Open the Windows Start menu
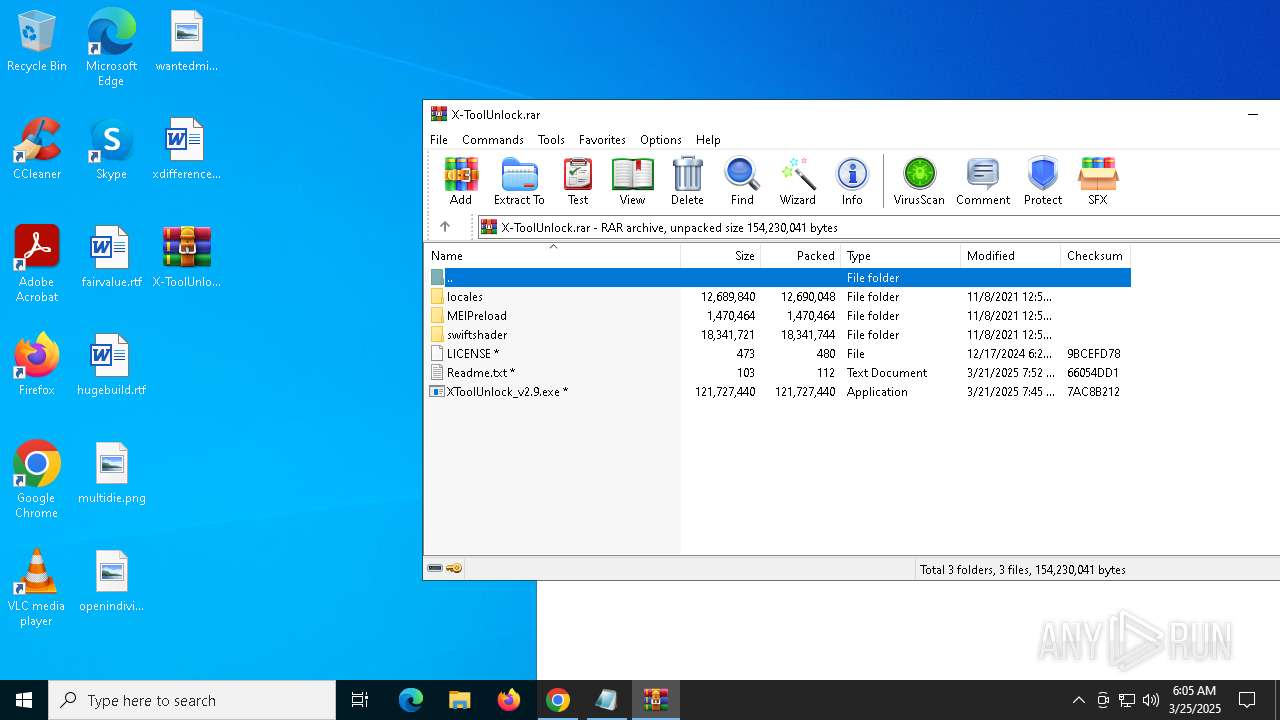The width and height of the screenshot is (1280, 720). [24, 700]
